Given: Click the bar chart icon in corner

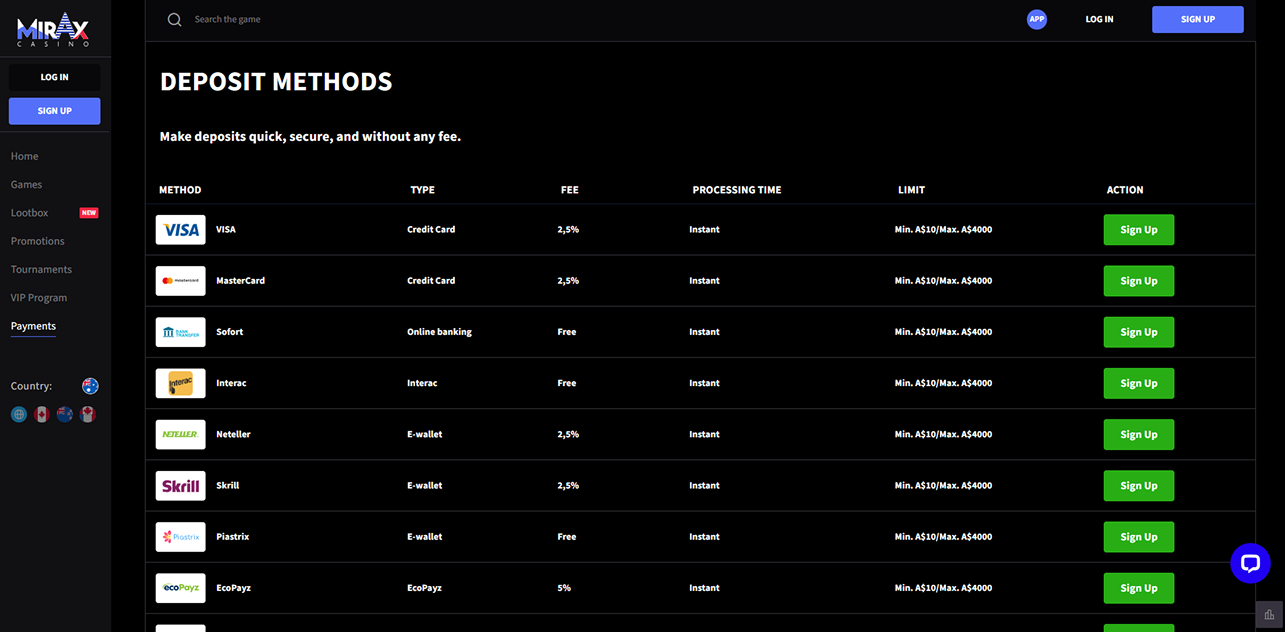Looking at the screenshot, I should (x=1269, y=615).
